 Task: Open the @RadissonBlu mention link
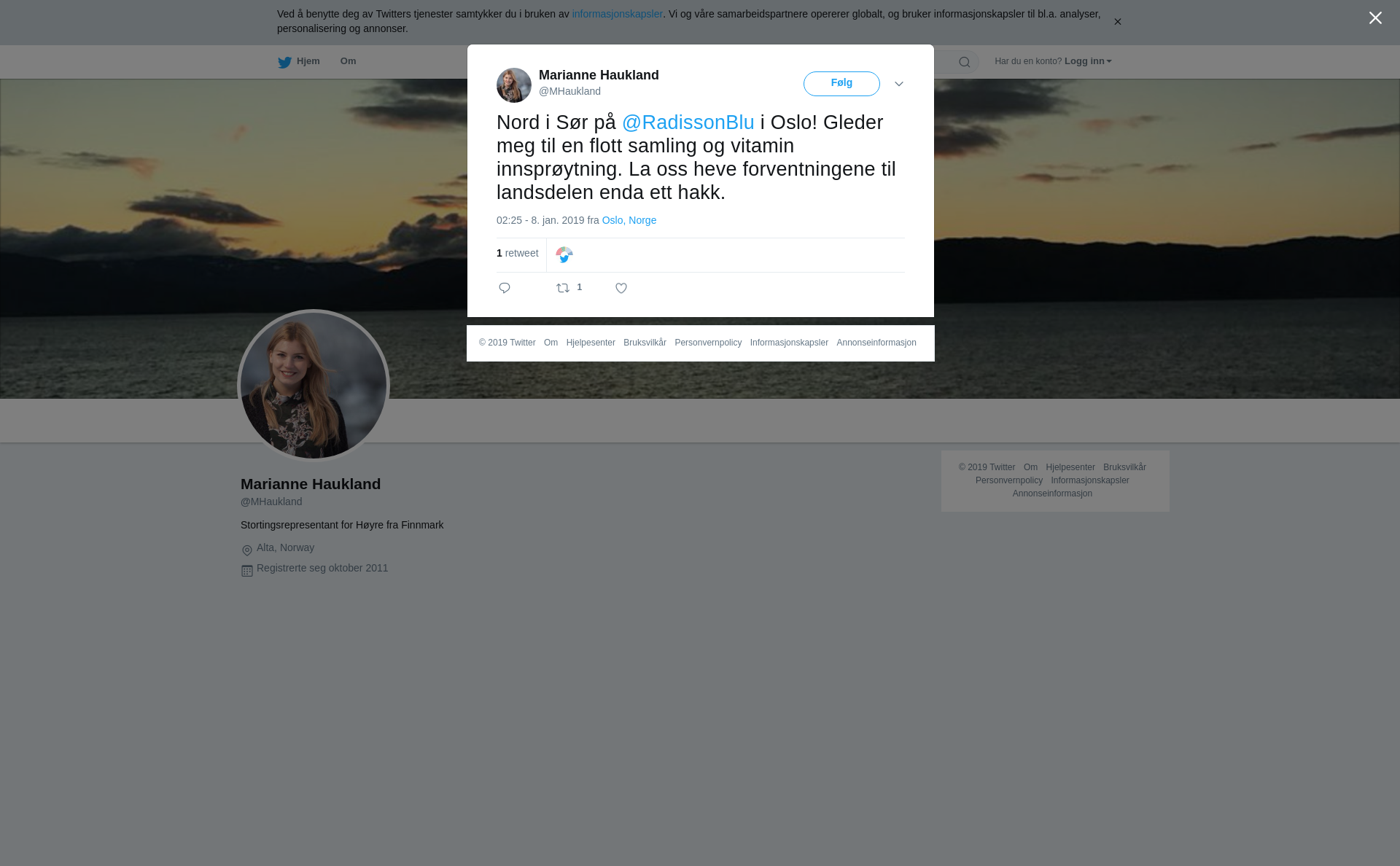[688, 122]
